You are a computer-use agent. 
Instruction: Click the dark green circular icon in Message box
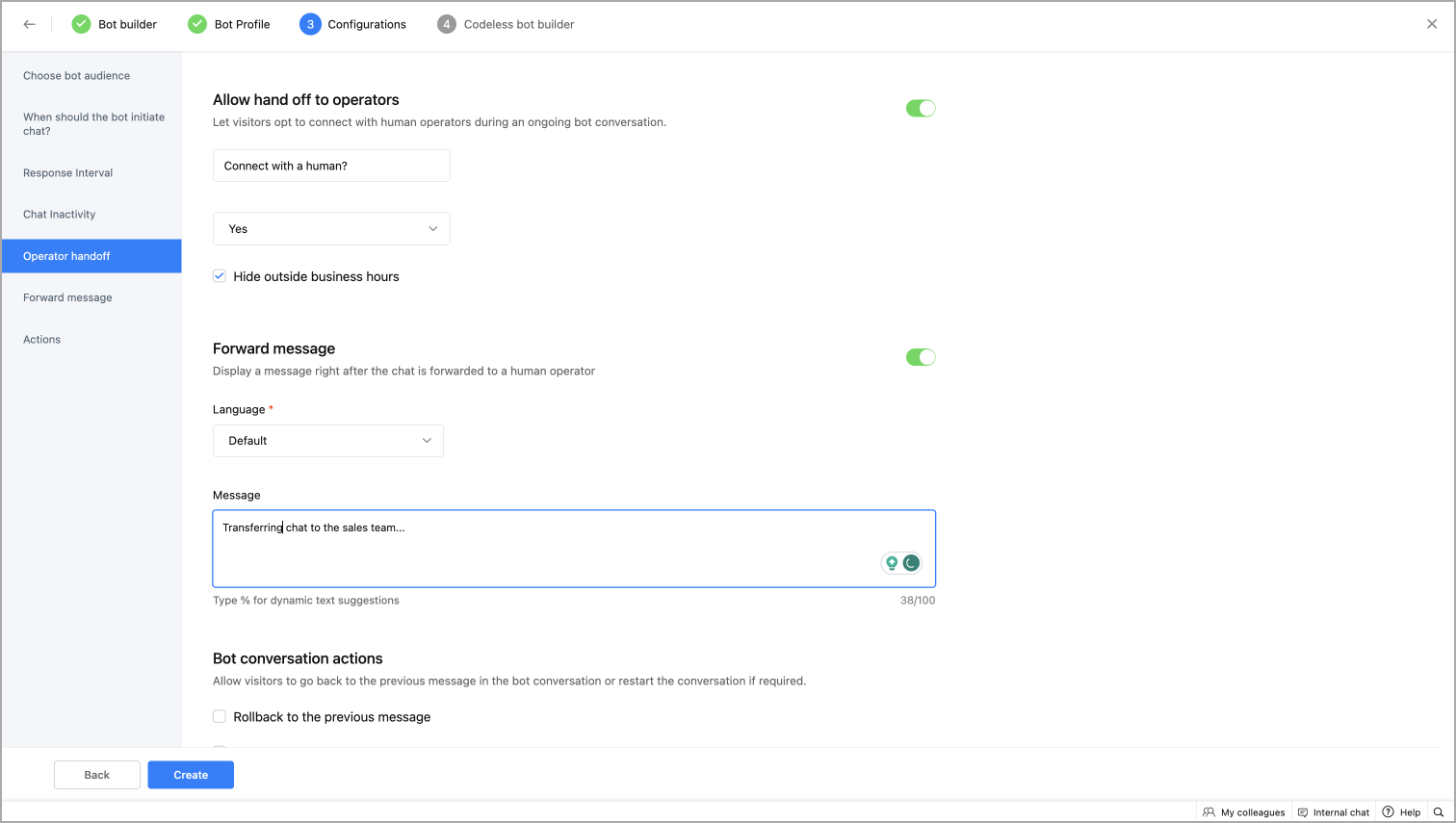[911, 563]
